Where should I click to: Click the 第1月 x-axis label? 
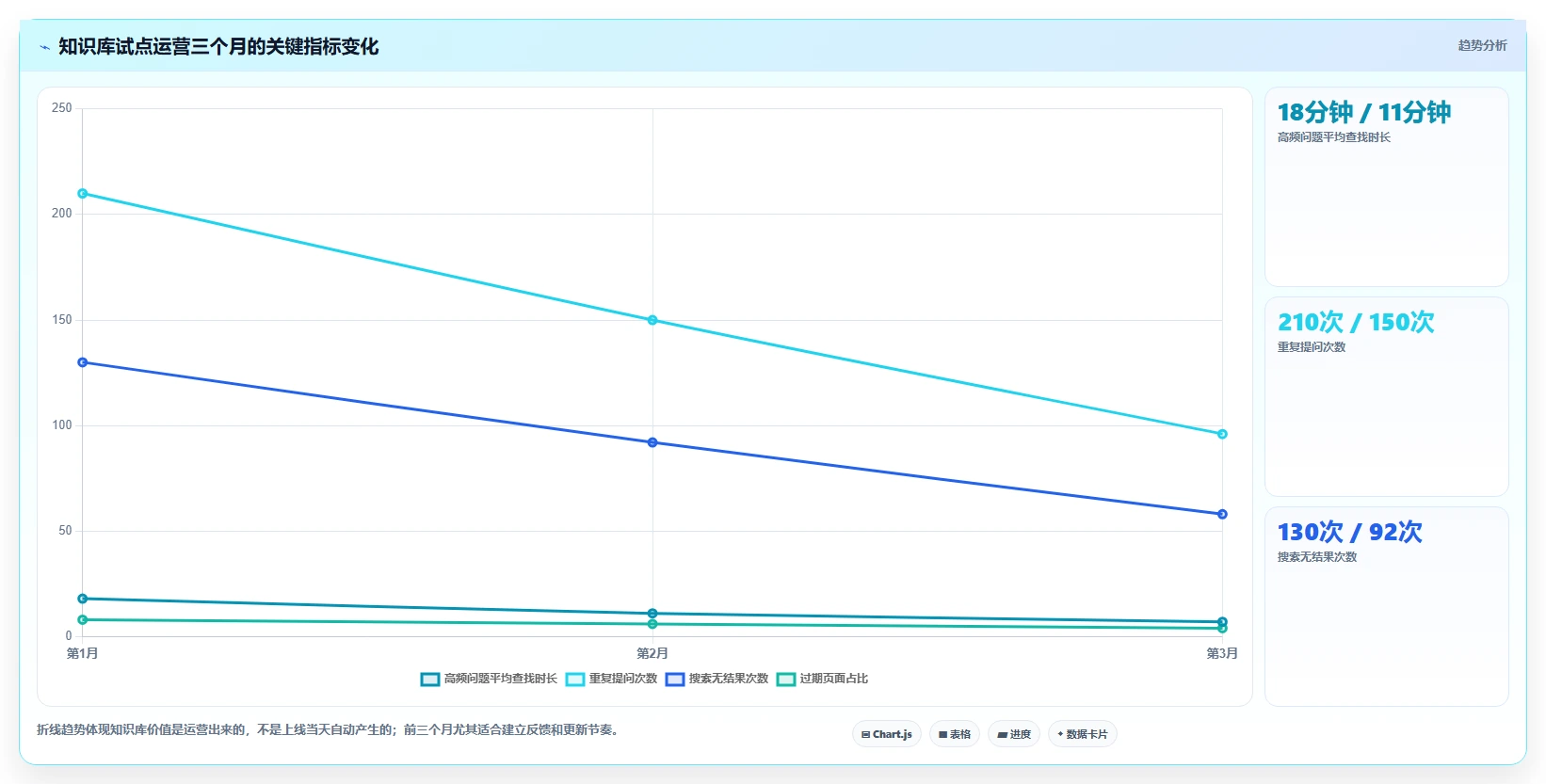pyautogui.click(x=83, y=653)
